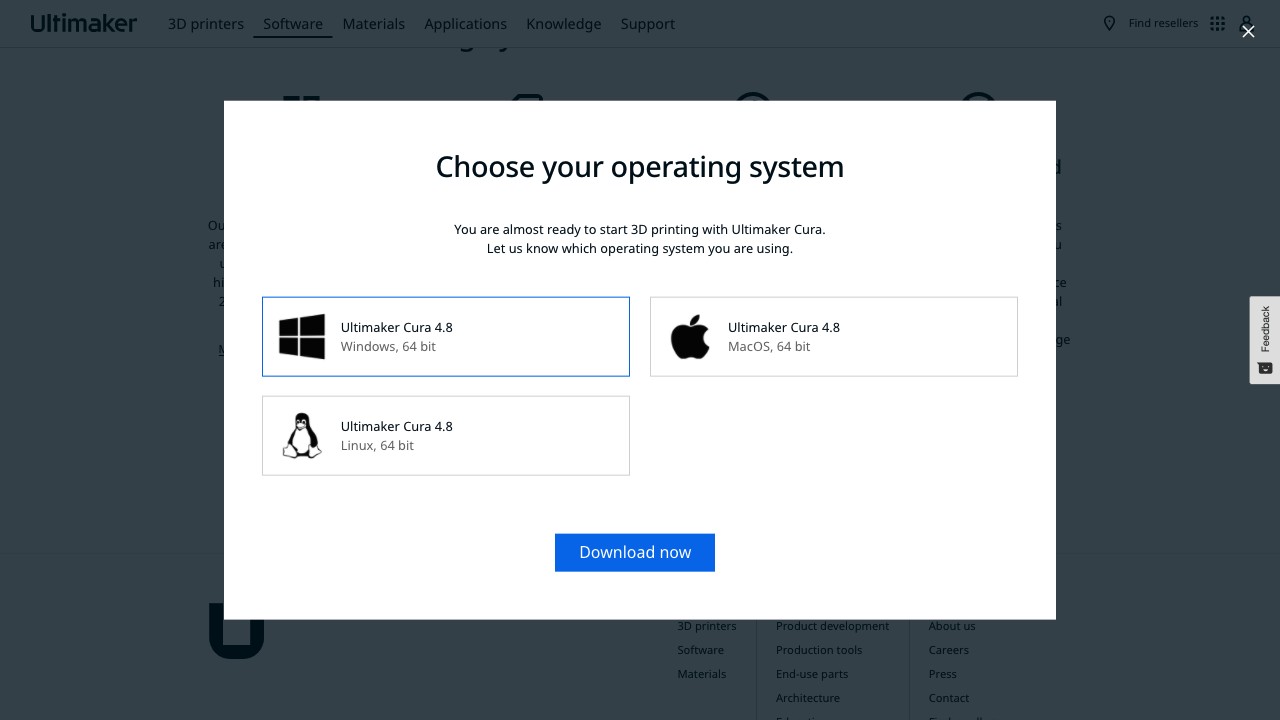Click the small chat icon below Feedback
1280x720 pixels.
click(x=1264, y=368)
